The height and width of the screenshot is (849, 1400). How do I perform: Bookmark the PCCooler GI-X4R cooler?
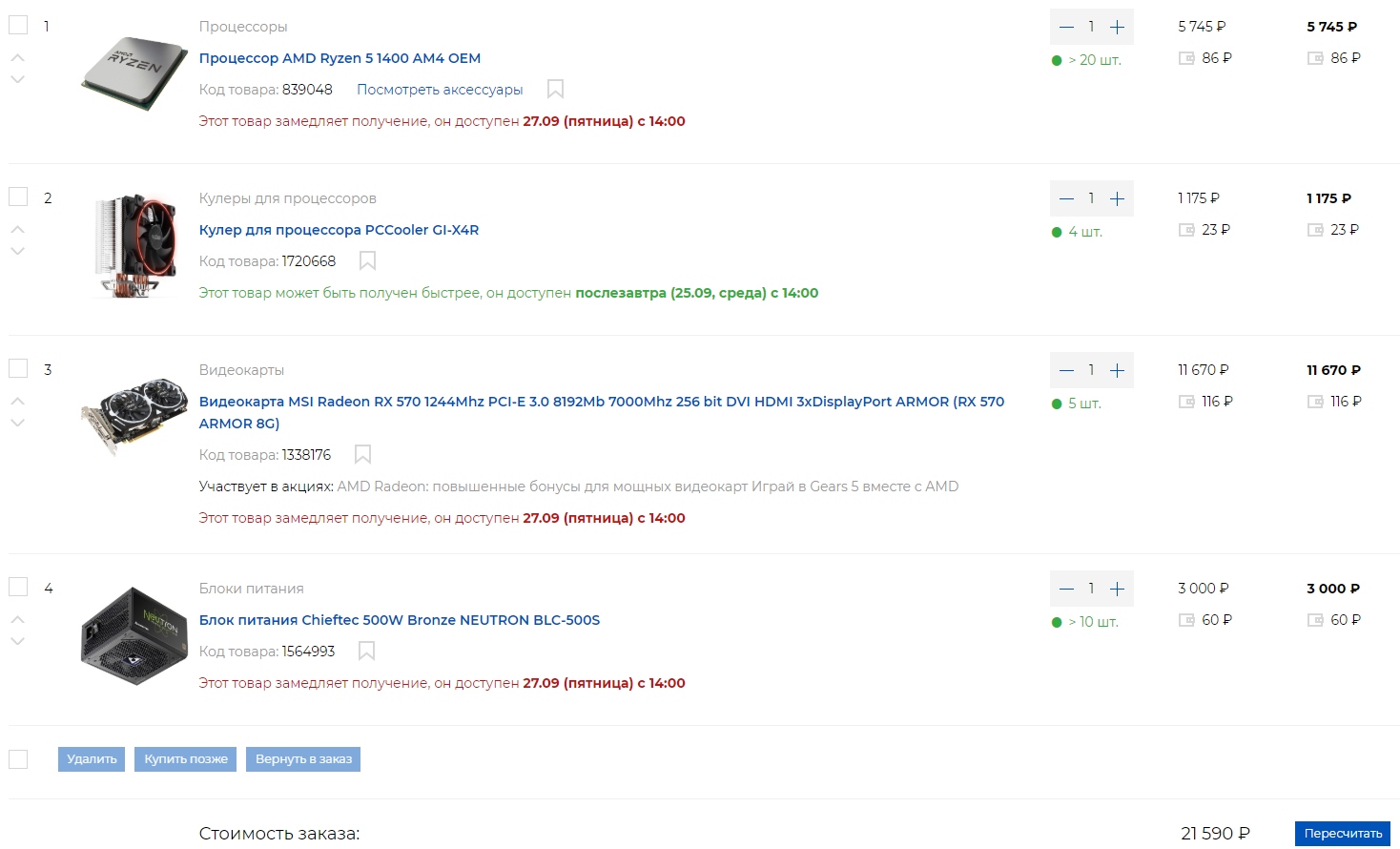pos(367,260)
